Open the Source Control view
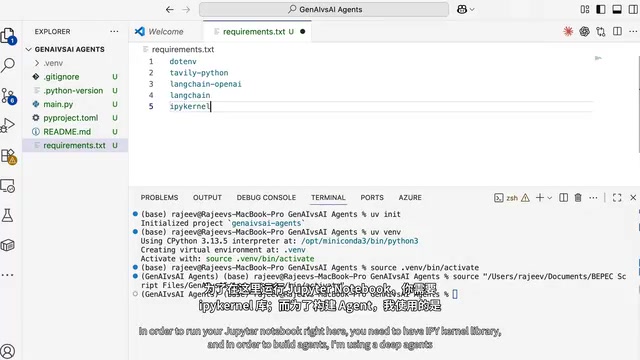 [8, 96]
